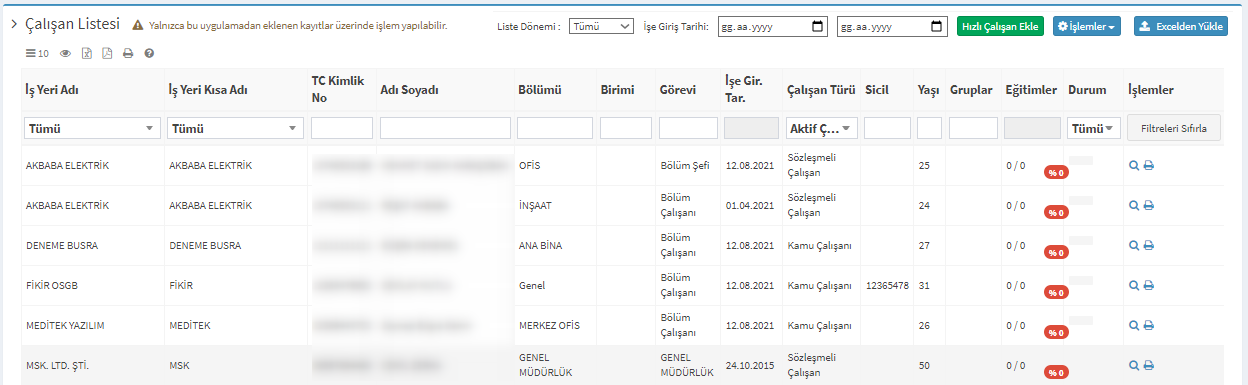Open the Çalışan Türü filter showing Aktif Ç…
This screenshot has width=1248, height=385.
pyautogui.click(x=822, y=128)
